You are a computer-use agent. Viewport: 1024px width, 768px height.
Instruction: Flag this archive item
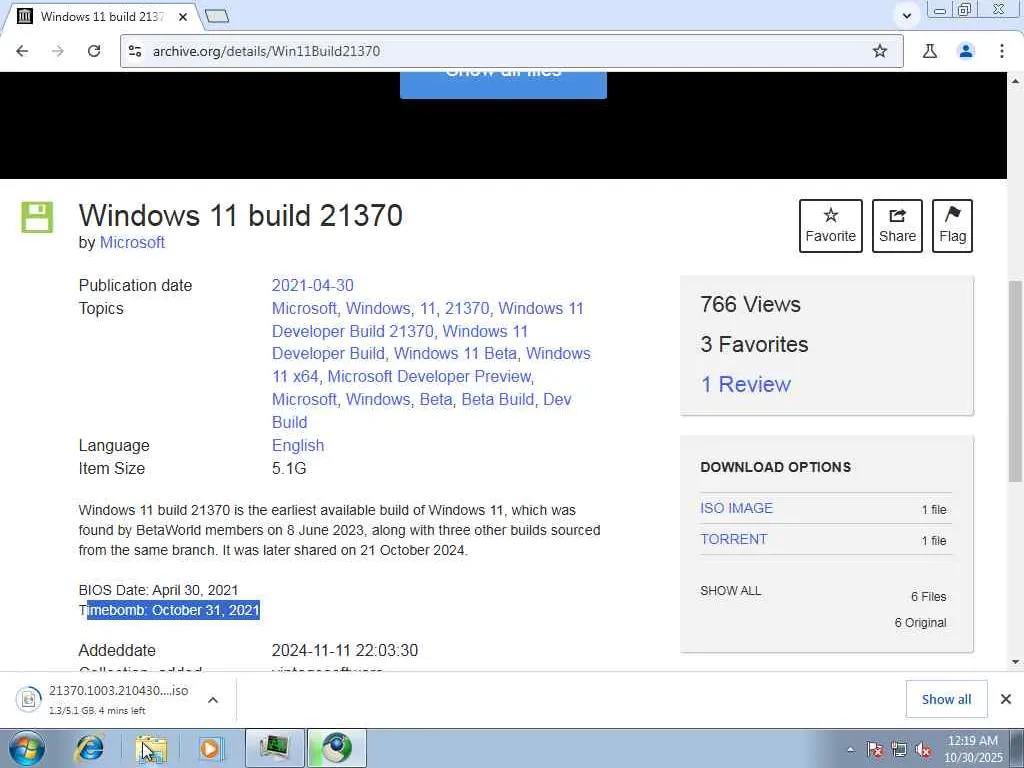[x=952, y=226]
